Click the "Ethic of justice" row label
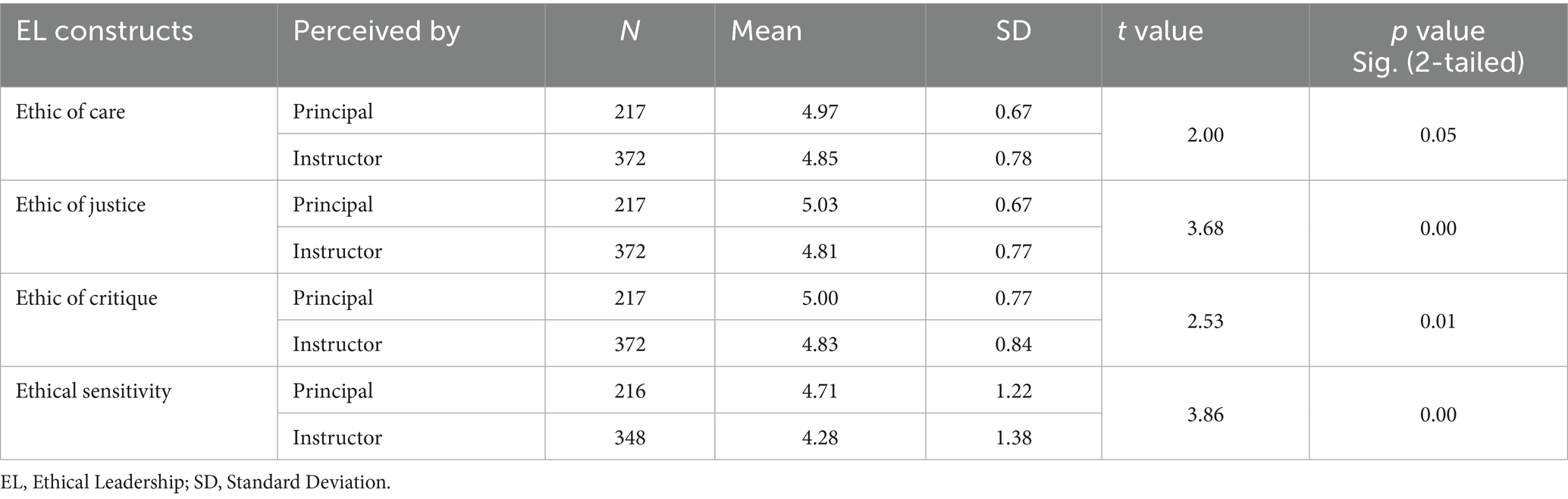This screenshot has width=1568, height=499. point(80,205)
